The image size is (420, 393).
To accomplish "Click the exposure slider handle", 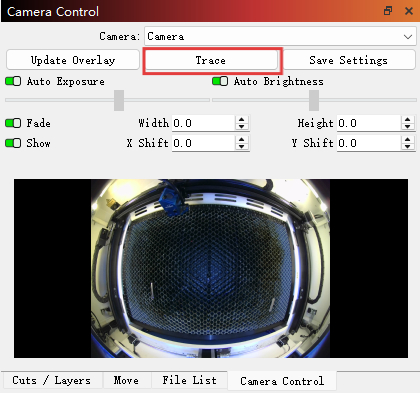I will 119,100.
